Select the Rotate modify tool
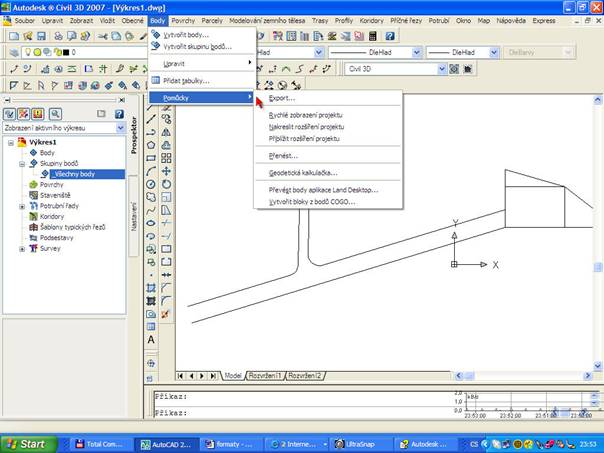604x453 pixels. [166, 185]
